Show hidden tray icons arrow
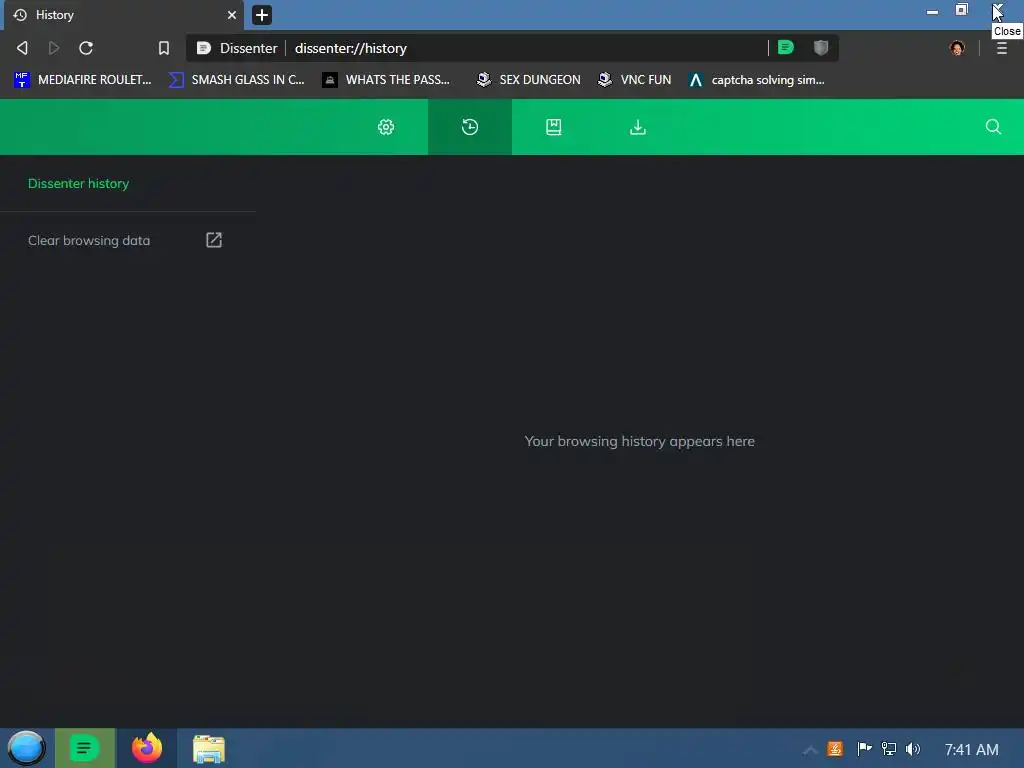This screenshot has height=768, width=1024. [810, 750]
